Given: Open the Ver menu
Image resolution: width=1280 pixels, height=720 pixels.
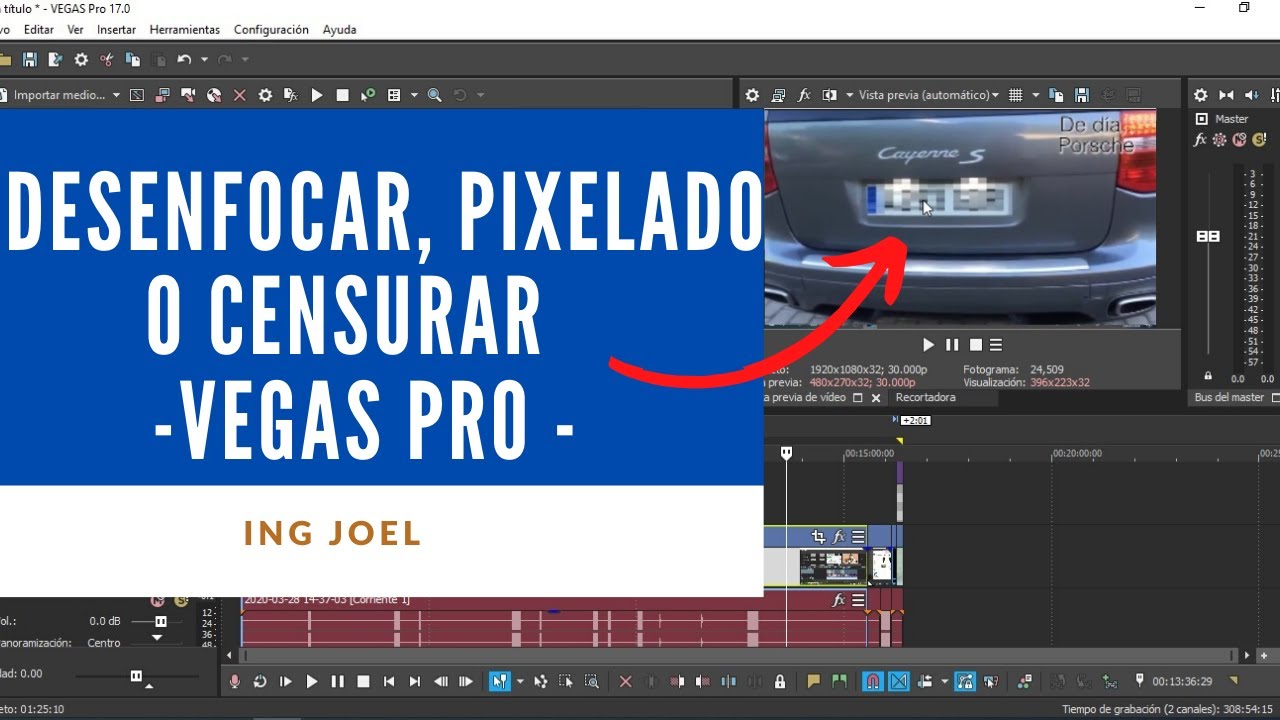Looking at the screenshot, I should point(75,30).
